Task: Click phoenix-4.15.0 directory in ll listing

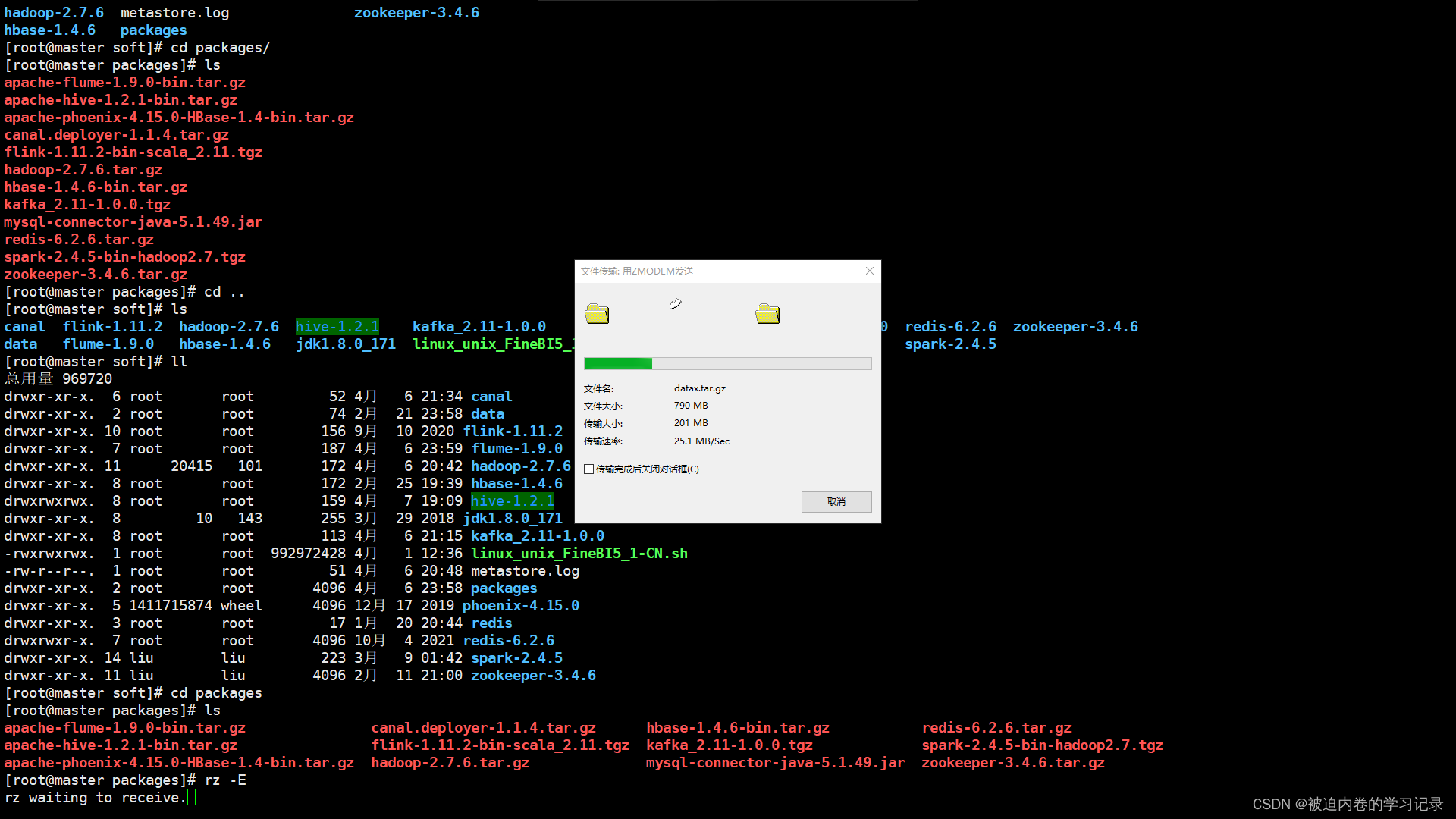Action: (521, 606)
